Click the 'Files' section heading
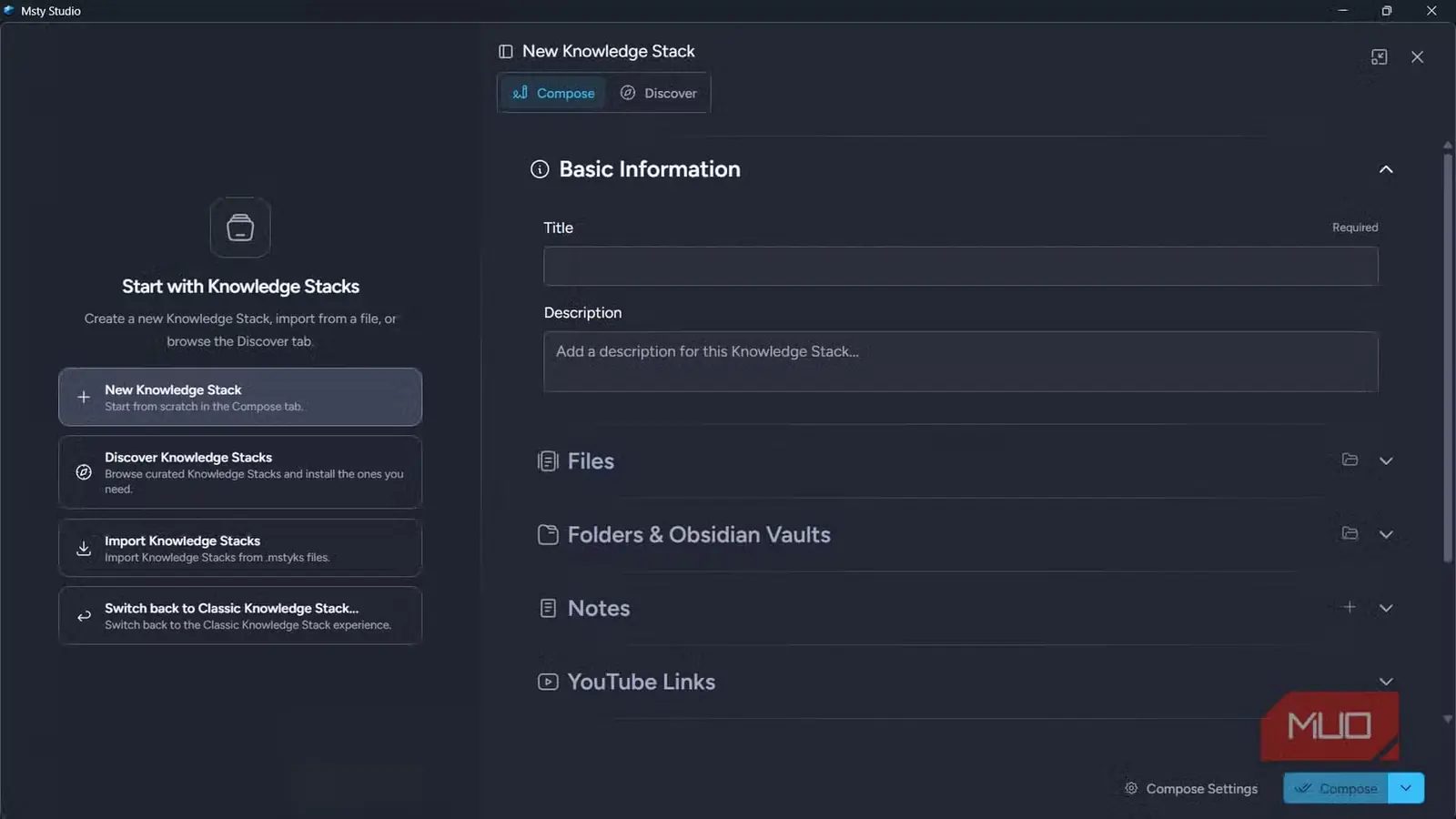 click(591, 461)
